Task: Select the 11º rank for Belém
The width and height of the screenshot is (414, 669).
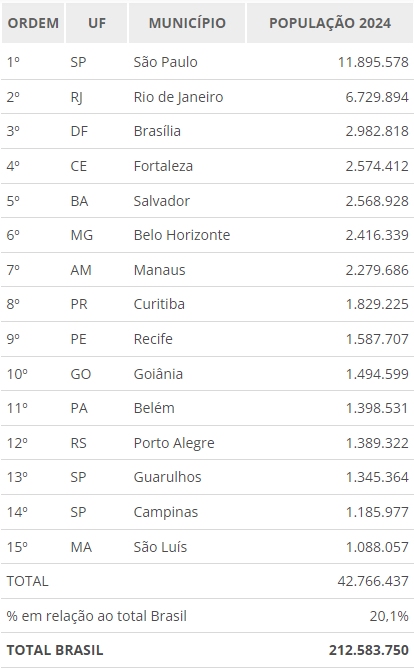Action: pyautogui.click(x=17, y=408)
